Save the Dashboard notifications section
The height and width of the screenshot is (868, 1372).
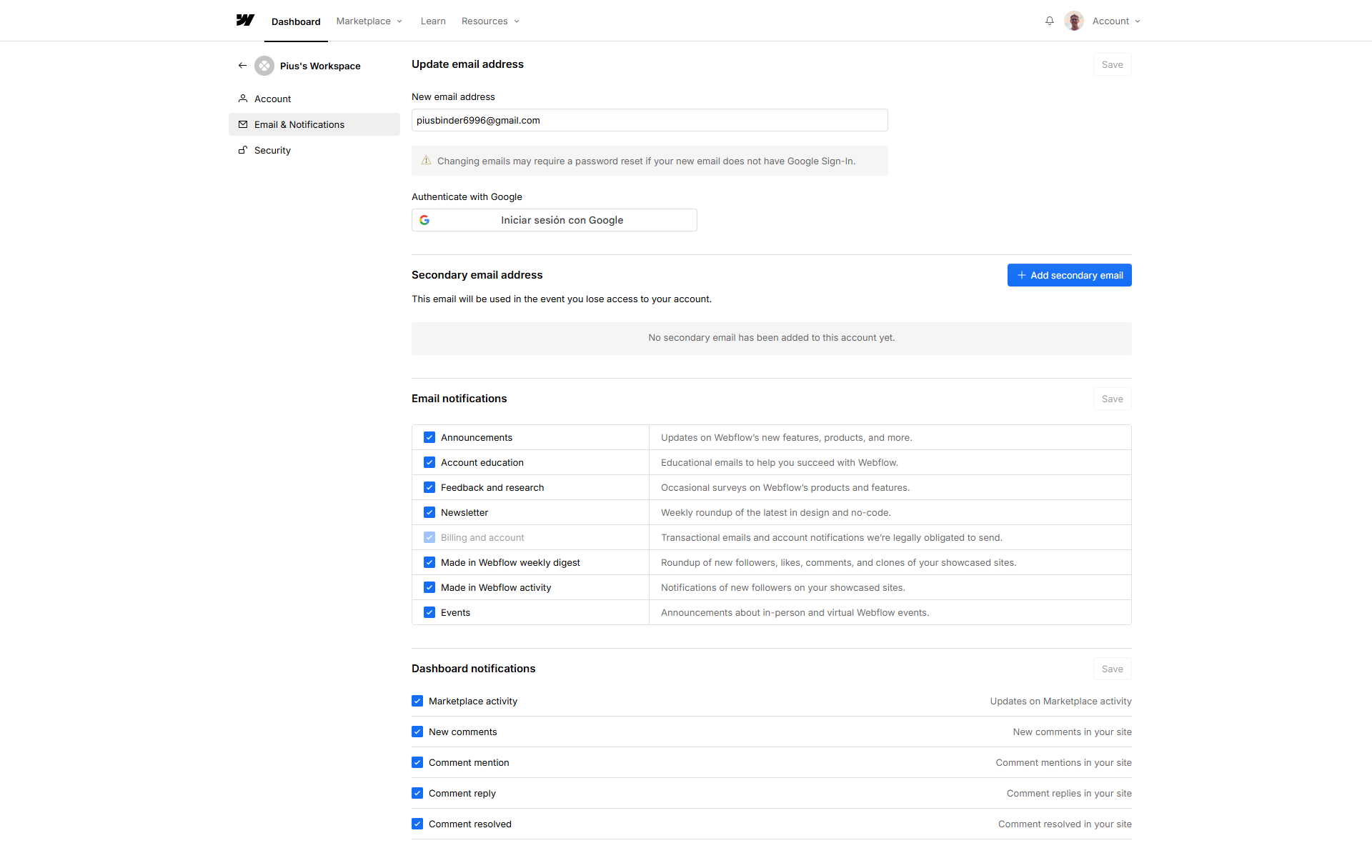1112,669
